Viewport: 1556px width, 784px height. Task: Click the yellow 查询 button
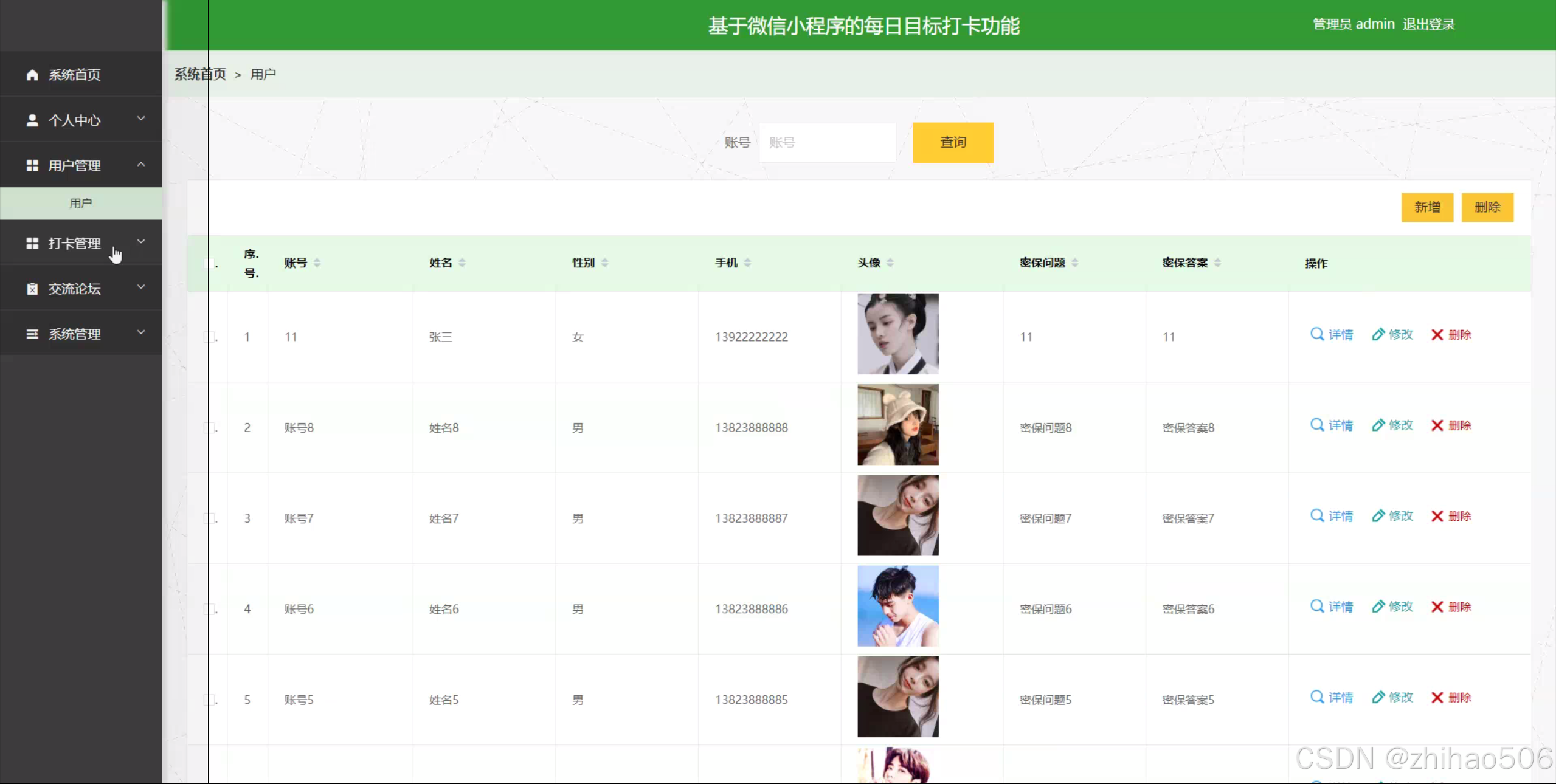point(952,142)
